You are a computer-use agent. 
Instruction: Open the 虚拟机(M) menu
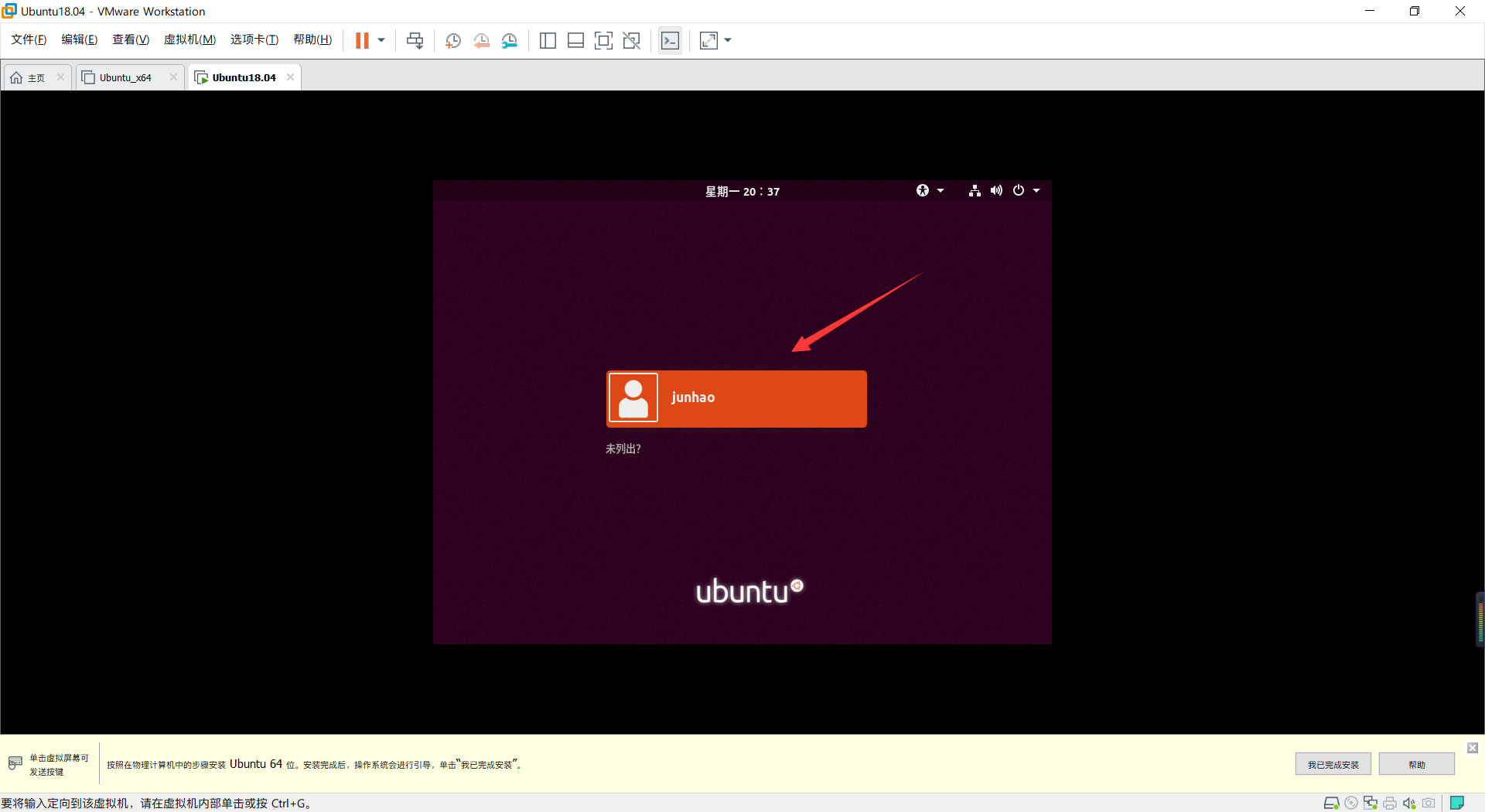pyautogui.click(x=189, y=39)
